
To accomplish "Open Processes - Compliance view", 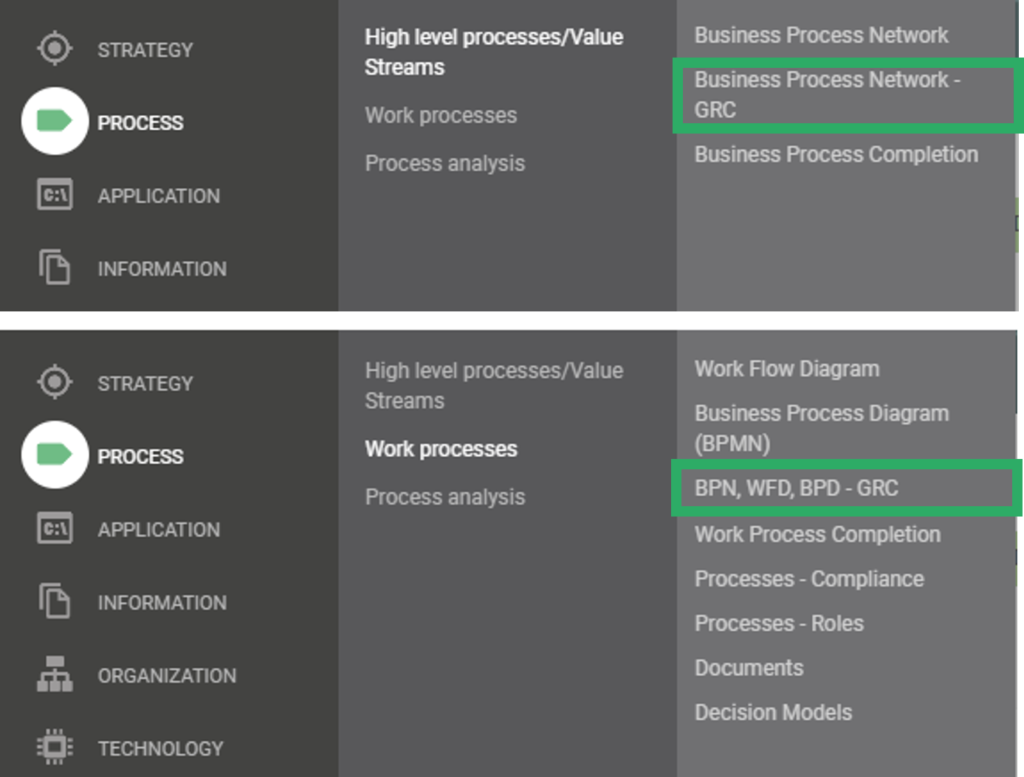I will [x=810, y=578].
